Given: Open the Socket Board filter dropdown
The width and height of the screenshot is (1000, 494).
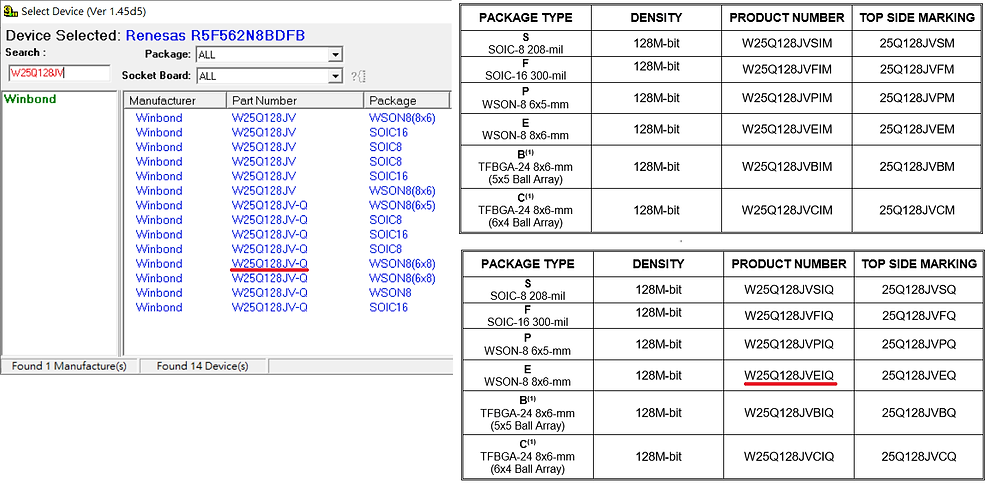Looking at the screenshot, I should [336, 76].
